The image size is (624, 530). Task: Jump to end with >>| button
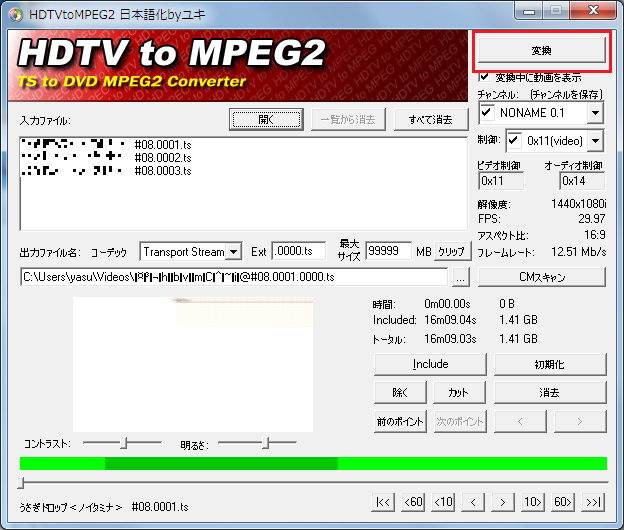tap(593, 501)
